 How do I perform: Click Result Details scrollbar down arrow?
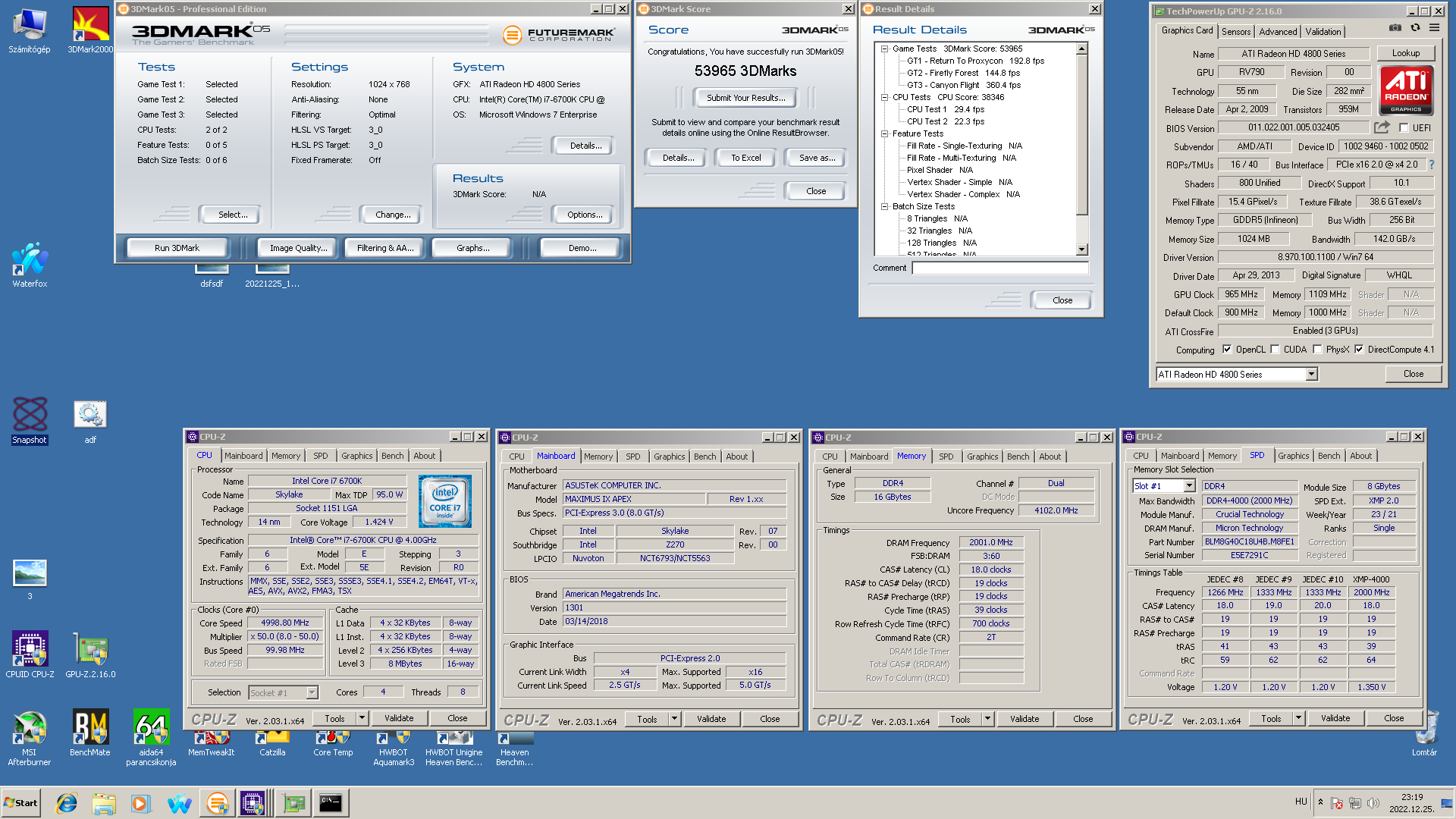(1081, 249)
